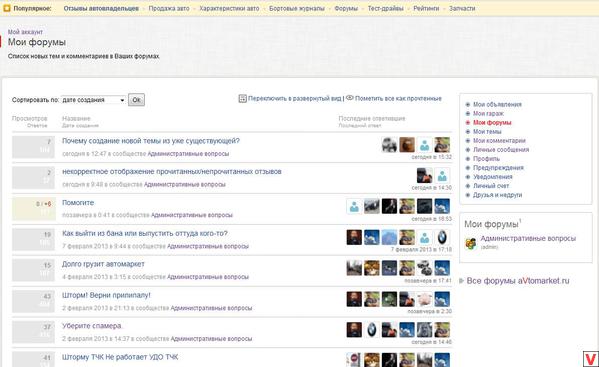Open 'Административные вопросы' community link in 'Помогите' row
Viewport: 599px width, 367px height.
192,215
